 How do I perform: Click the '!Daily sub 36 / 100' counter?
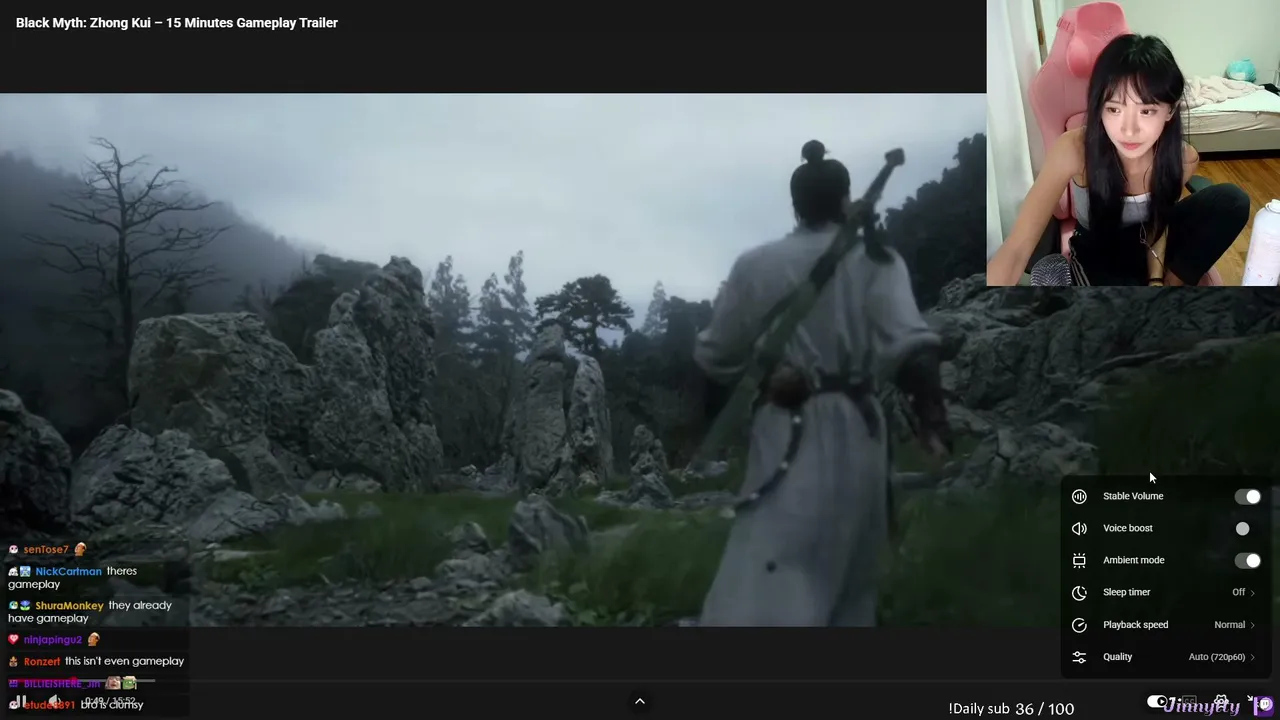1011,708
